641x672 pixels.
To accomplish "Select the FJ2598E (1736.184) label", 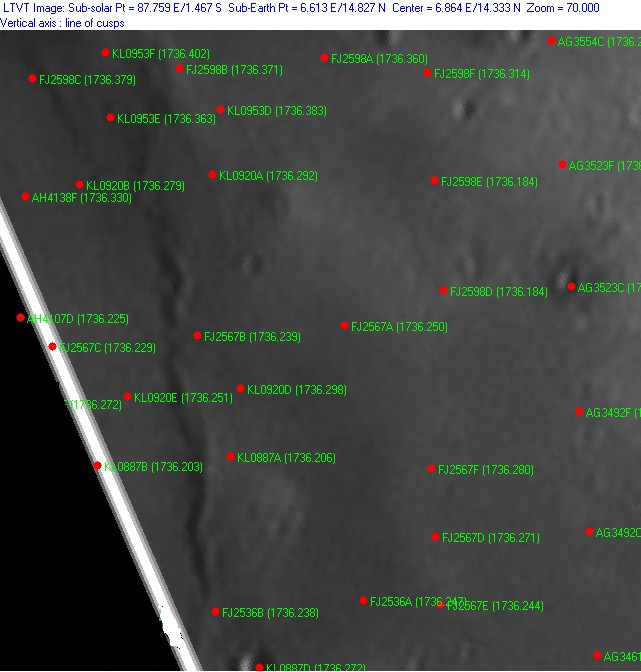I will point(489,182).
